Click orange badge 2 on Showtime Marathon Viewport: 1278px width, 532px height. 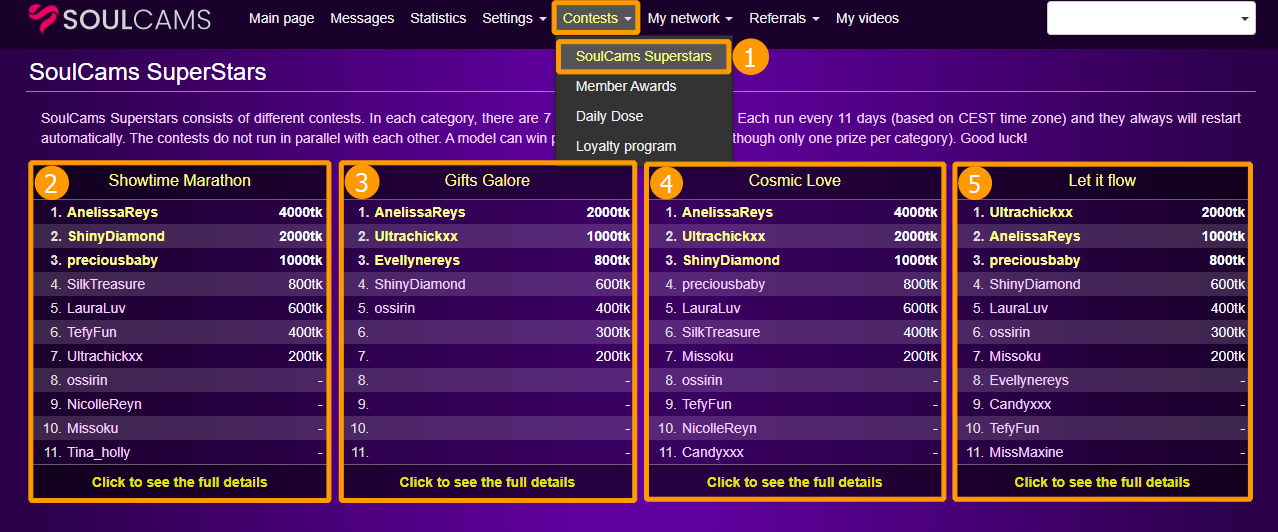[51, 183]
